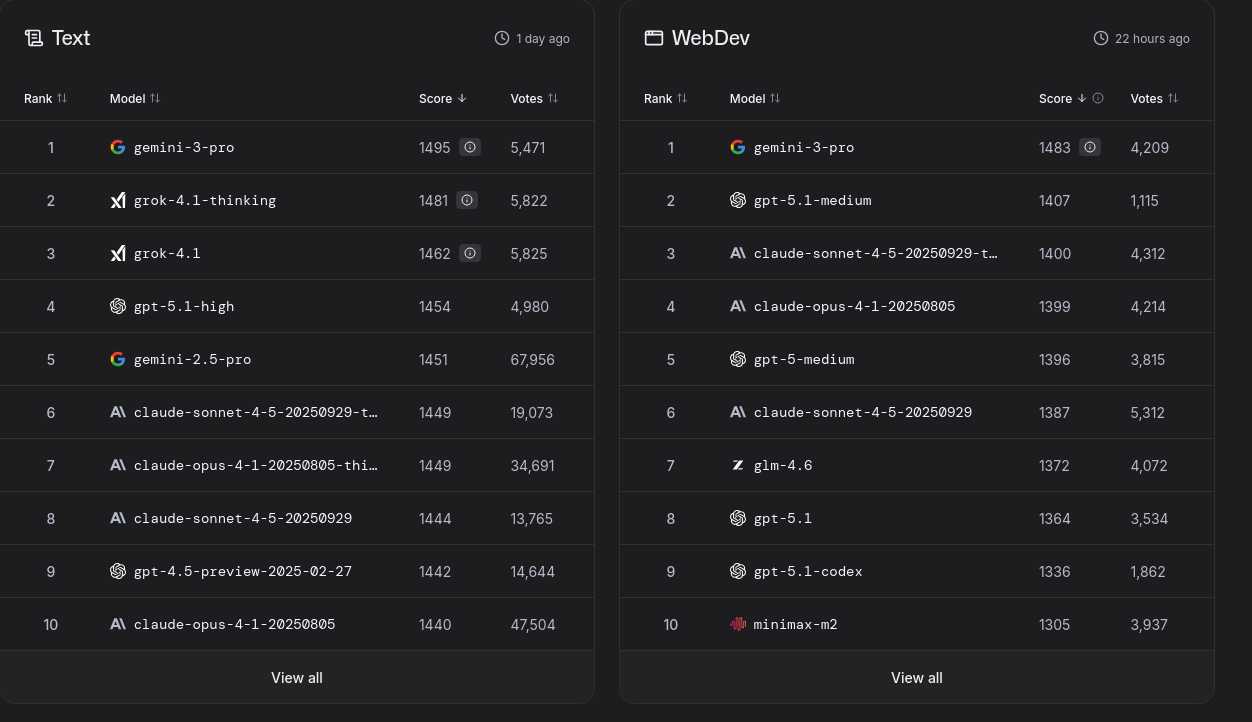Click the minimax-m2 waveform logo
This screenshot has height=722, width=1252.
738,624
